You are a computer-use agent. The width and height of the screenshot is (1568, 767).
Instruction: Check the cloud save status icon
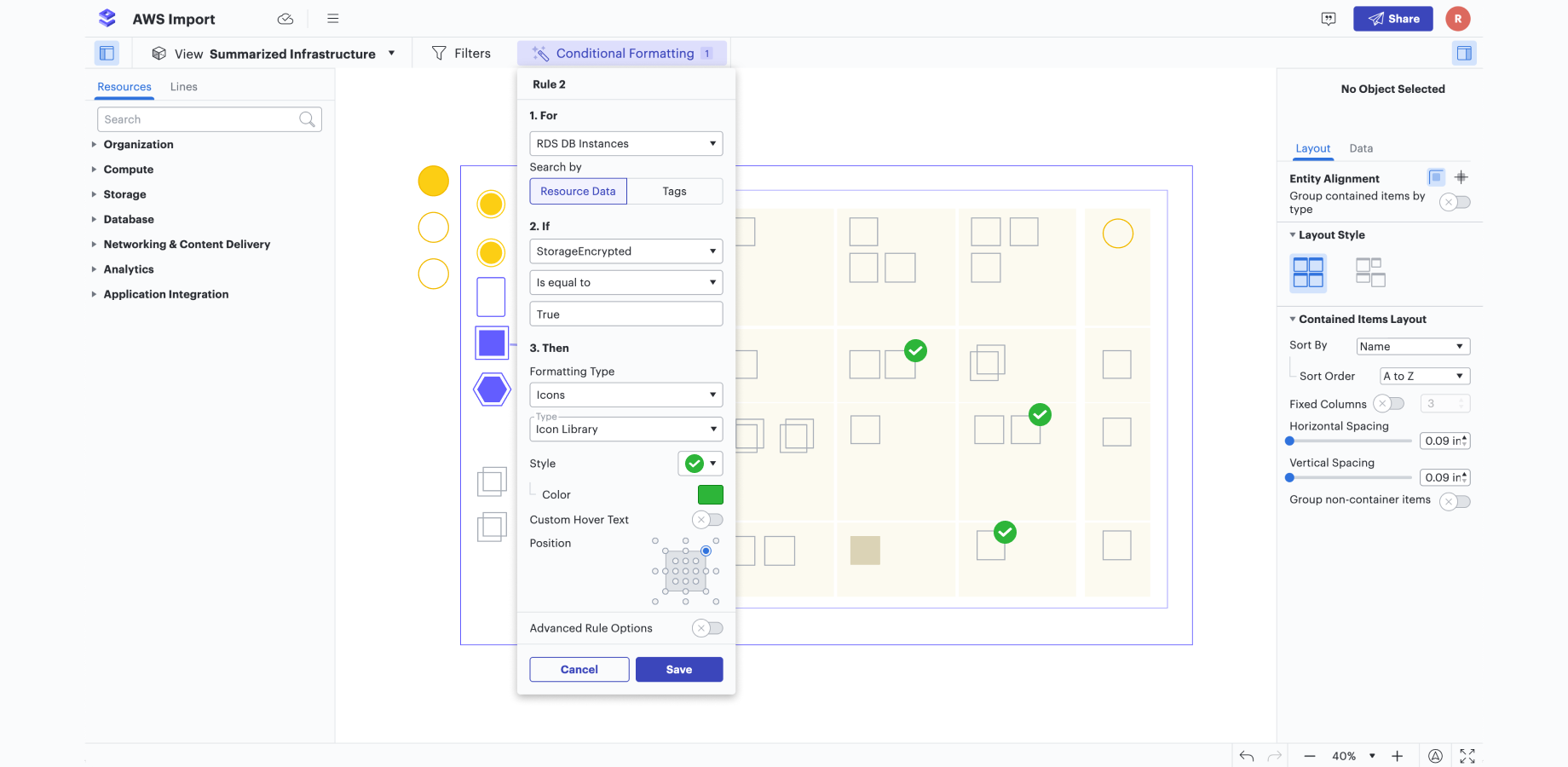[285, 19]
